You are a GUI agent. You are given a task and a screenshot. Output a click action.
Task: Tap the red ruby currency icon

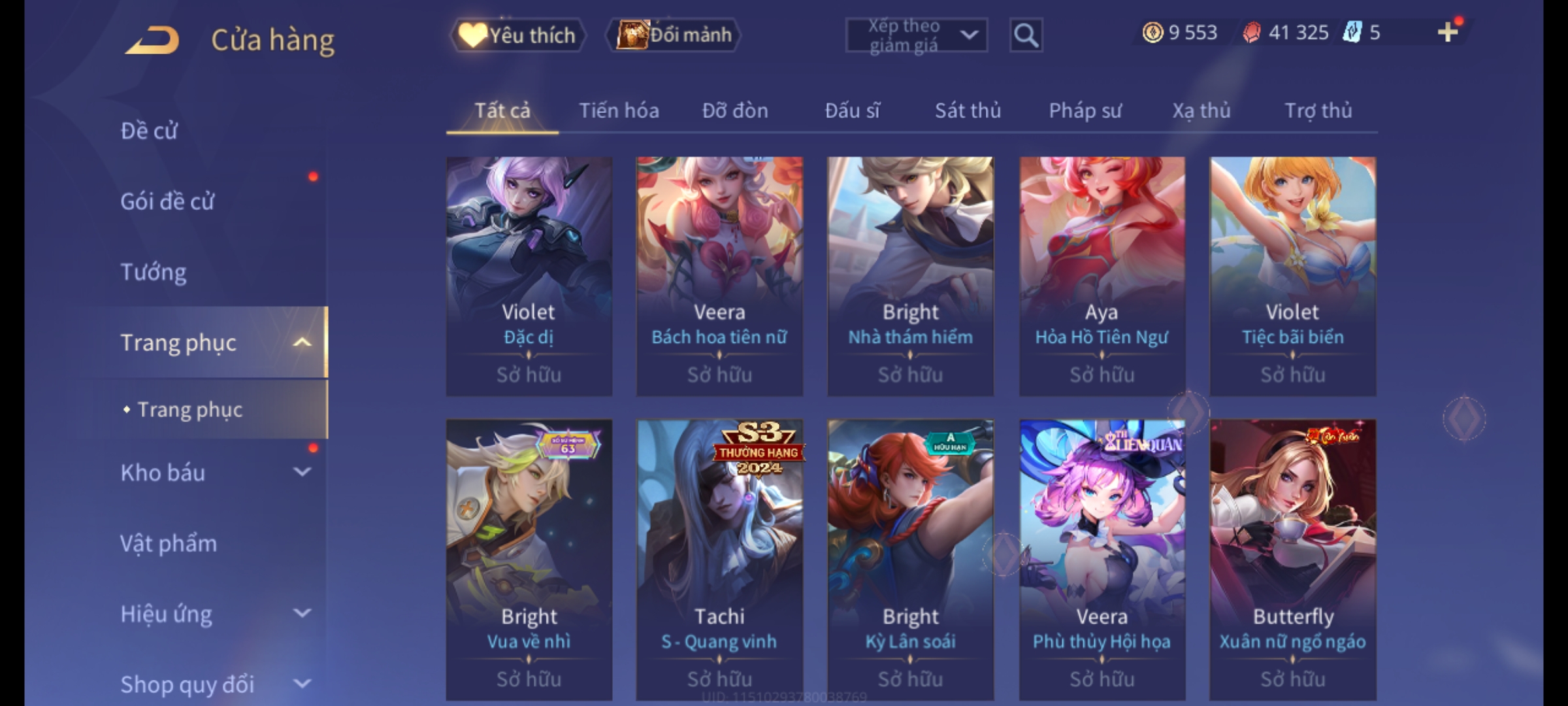point(1251,32)
